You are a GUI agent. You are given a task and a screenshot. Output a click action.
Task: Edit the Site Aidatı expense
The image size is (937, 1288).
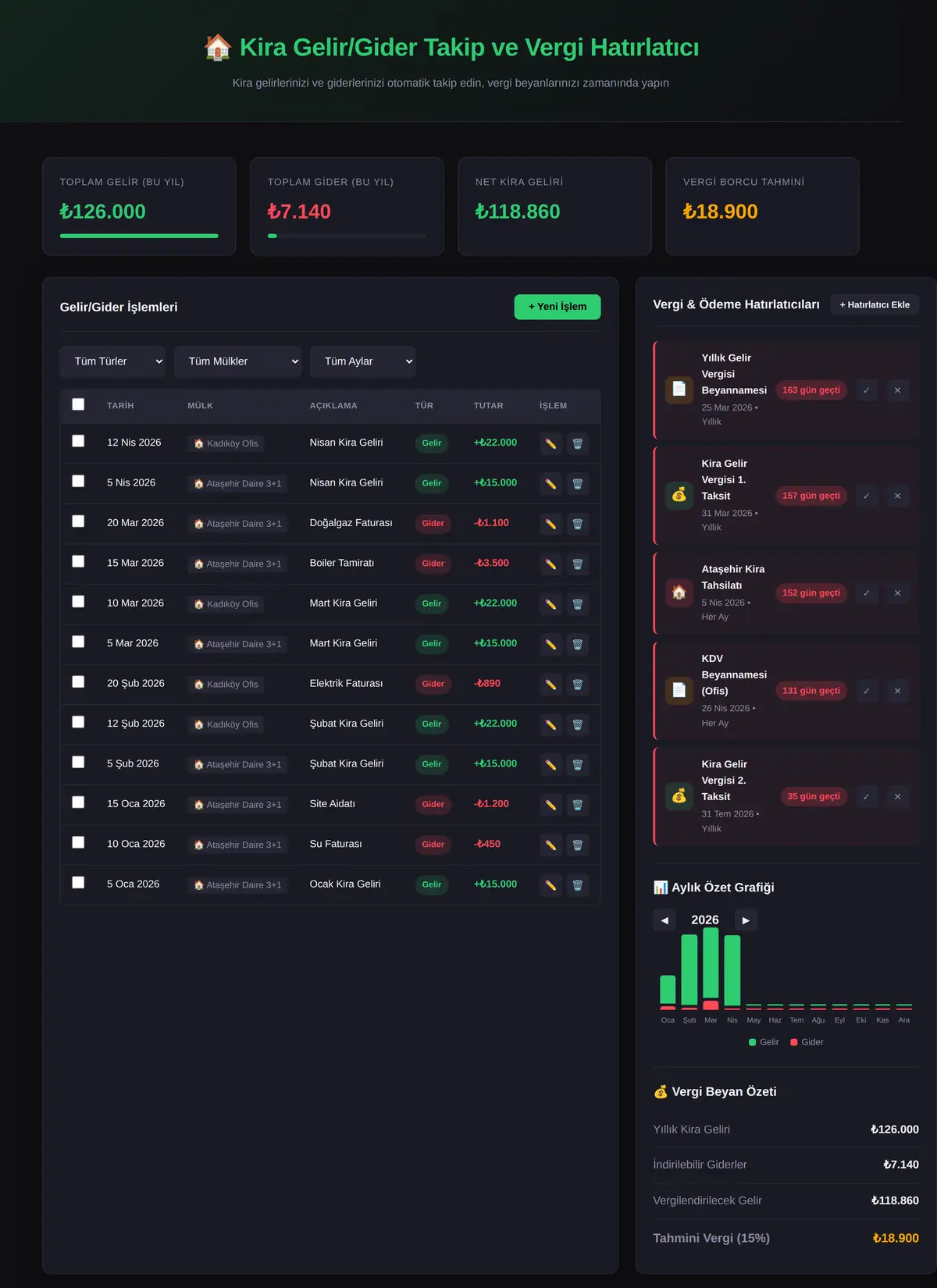(550, 805)
